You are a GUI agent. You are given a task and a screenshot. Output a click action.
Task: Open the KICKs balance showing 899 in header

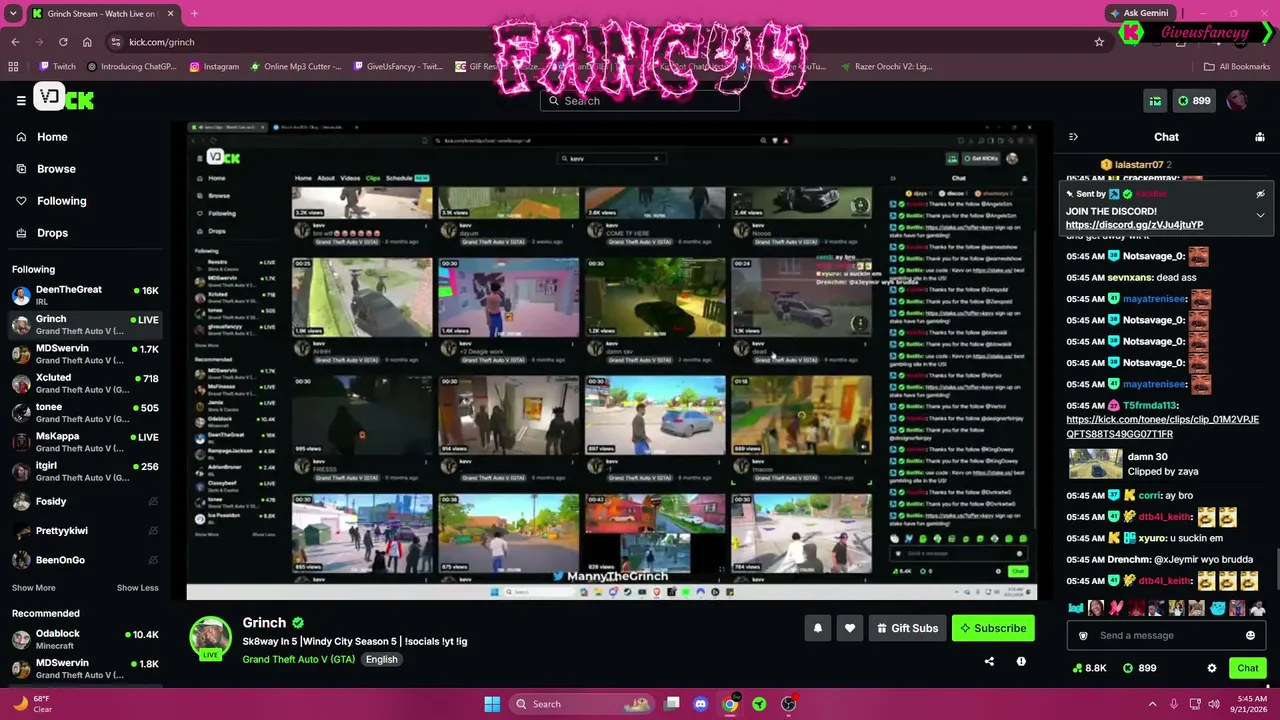coord(1195,101)
